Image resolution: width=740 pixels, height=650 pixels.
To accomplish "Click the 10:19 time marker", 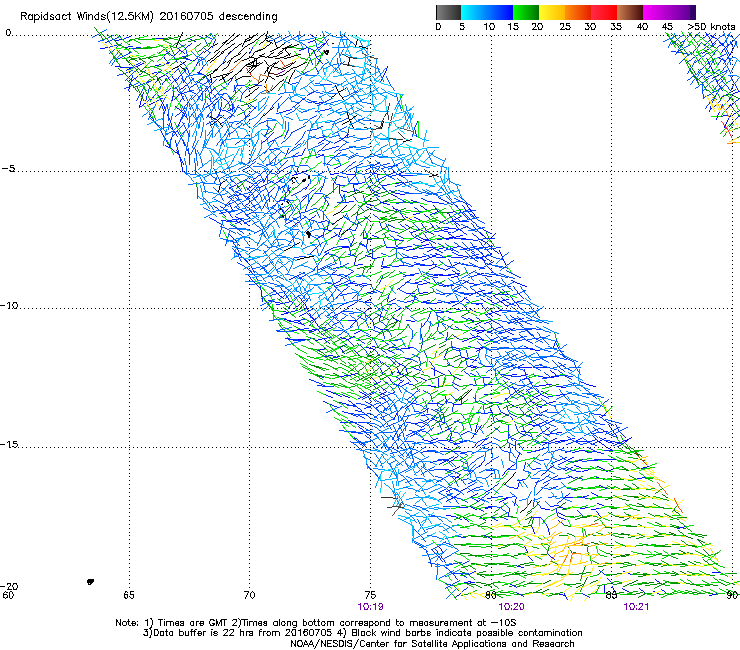I will point(370,607).
